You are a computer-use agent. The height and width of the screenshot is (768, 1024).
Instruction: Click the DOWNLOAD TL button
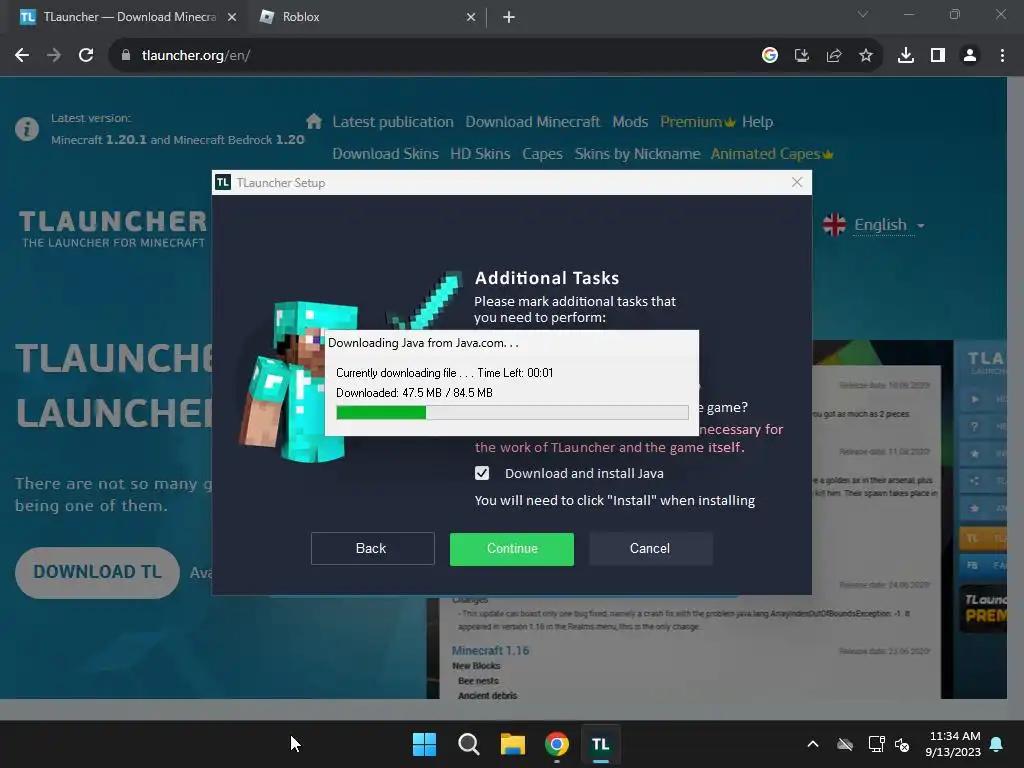pos(97,573)
